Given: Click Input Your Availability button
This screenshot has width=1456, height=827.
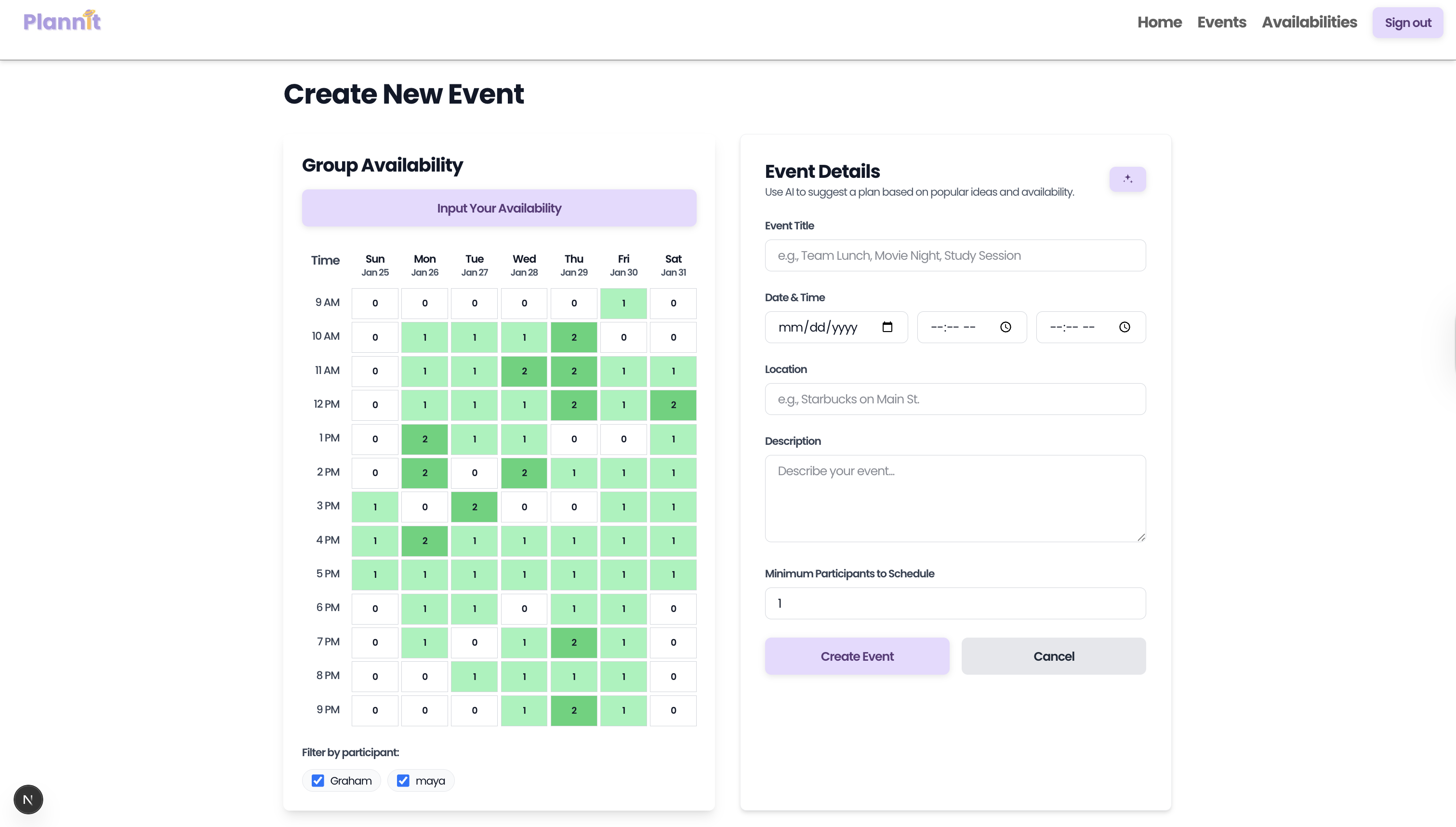Looking at the screenshot, I should coord(499,208).
